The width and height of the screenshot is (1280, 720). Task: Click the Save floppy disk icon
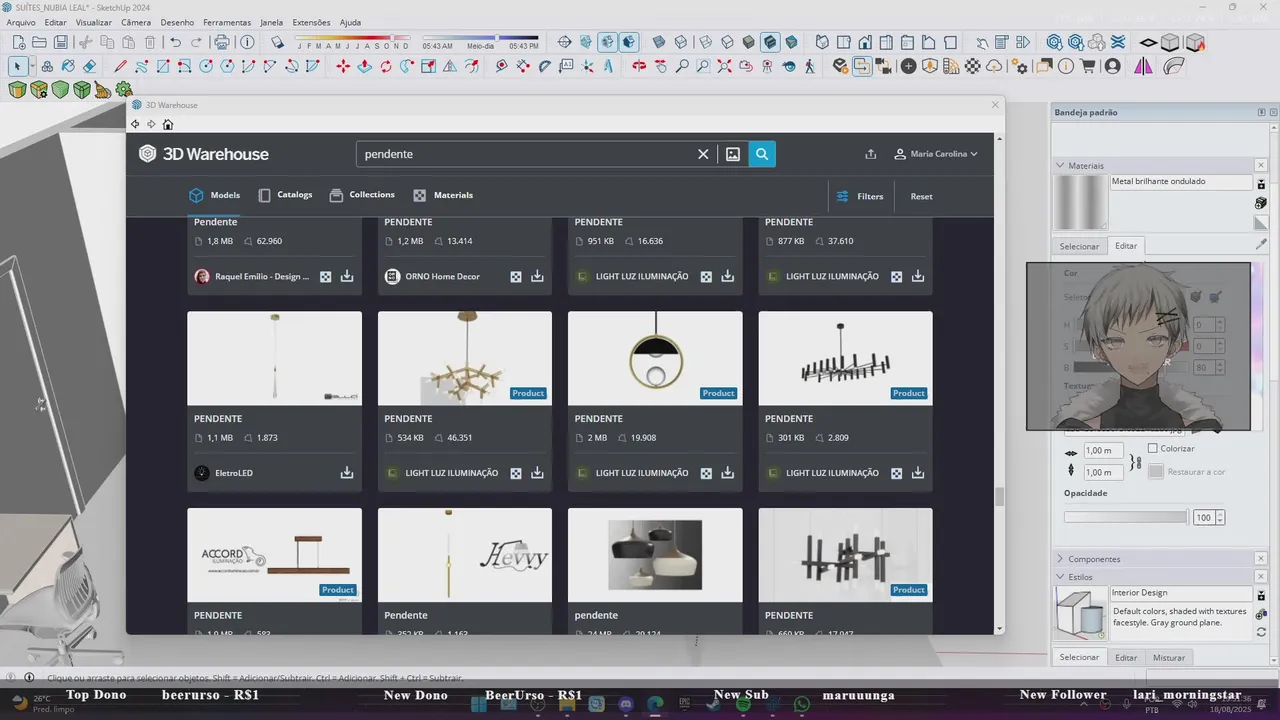(61, 42)
